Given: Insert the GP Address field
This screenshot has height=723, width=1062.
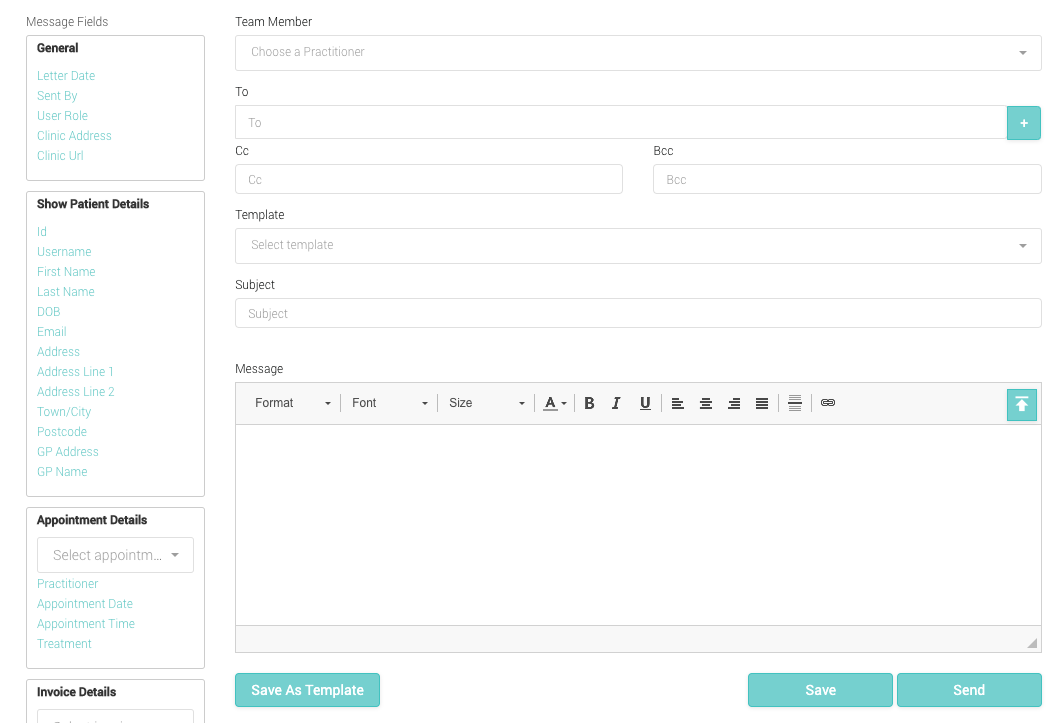Looking at the screenshot, I should (x=68, y=452).
